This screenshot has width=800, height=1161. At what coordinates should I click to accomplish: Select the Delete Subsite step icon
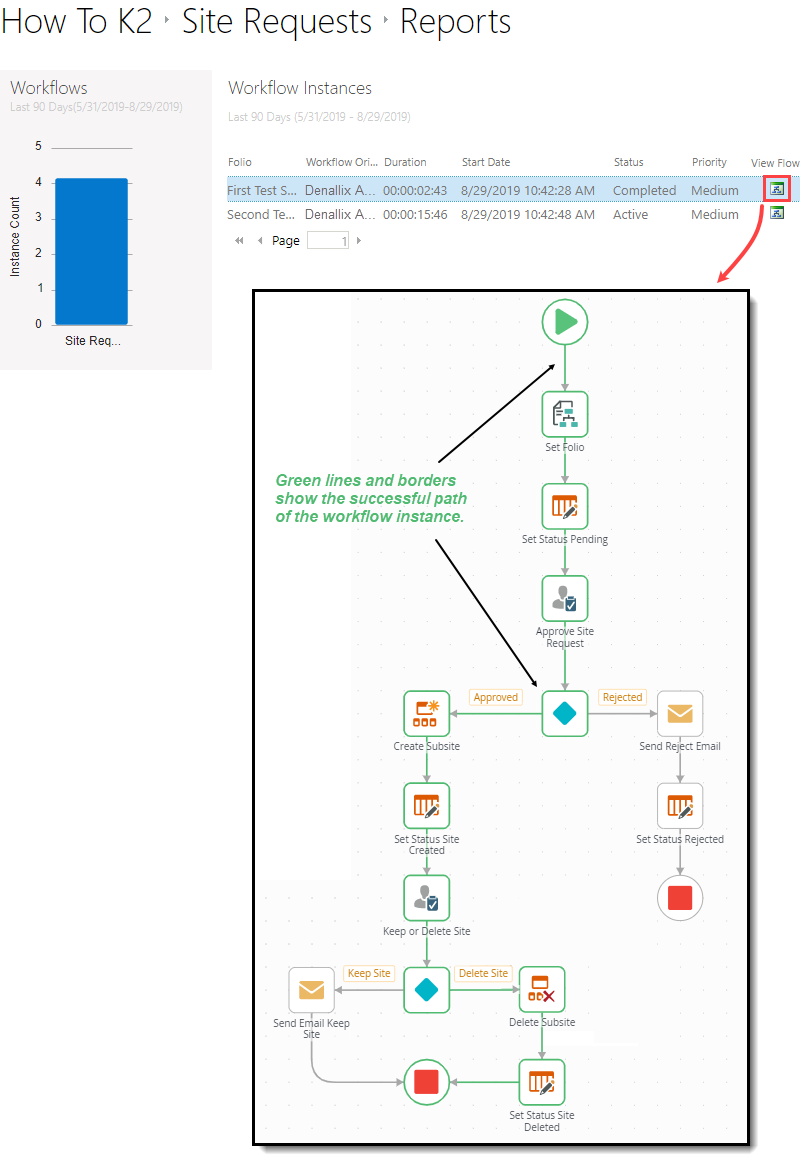click(541, 989)
